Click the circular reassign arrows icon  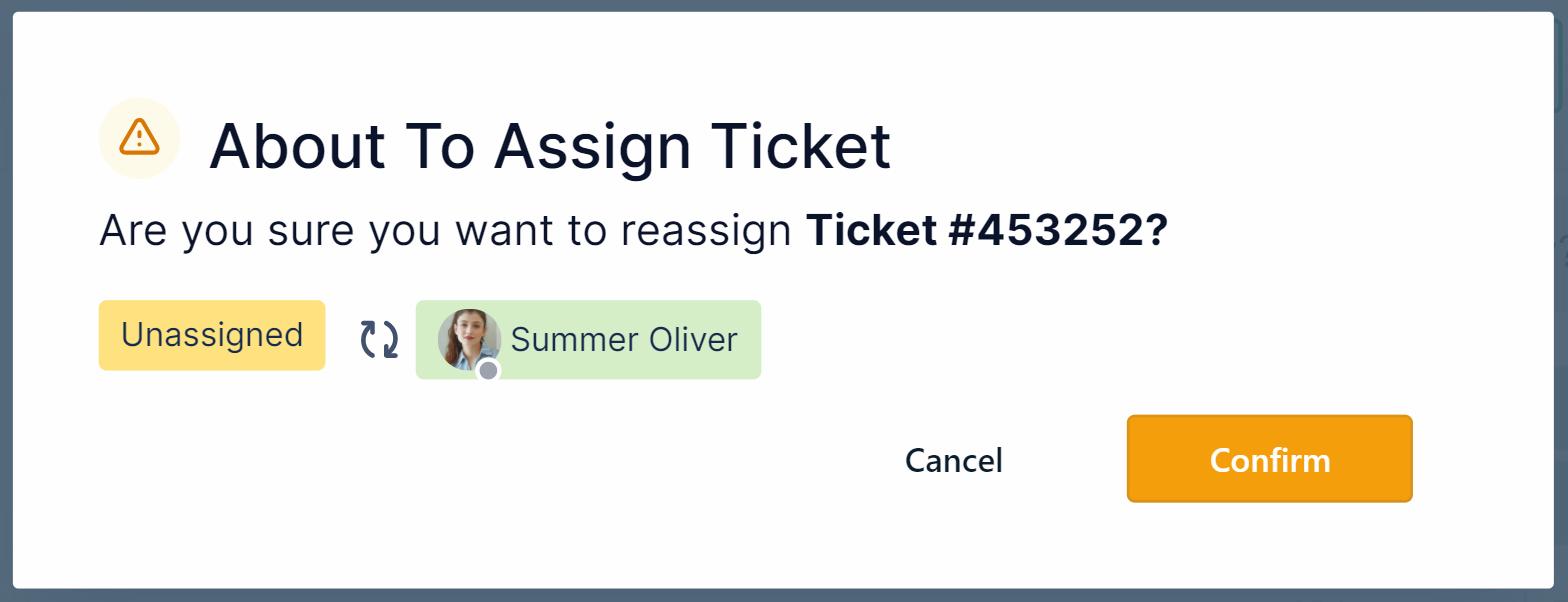(379, 339)
